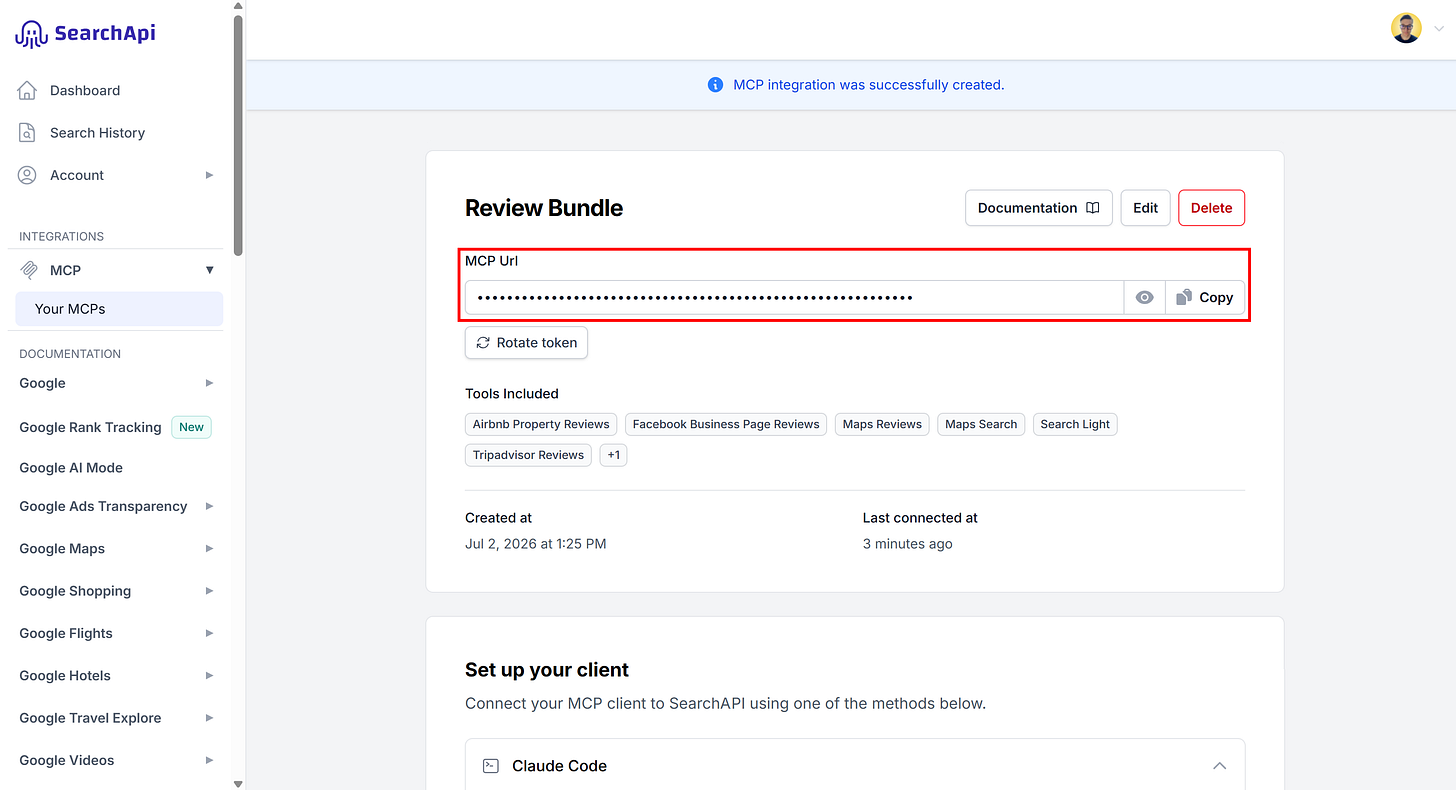Screen dimensions: 1456x790
Task: Collapse the MCP sidebar section
Action: pyautogui.click(x=209, y=270)
